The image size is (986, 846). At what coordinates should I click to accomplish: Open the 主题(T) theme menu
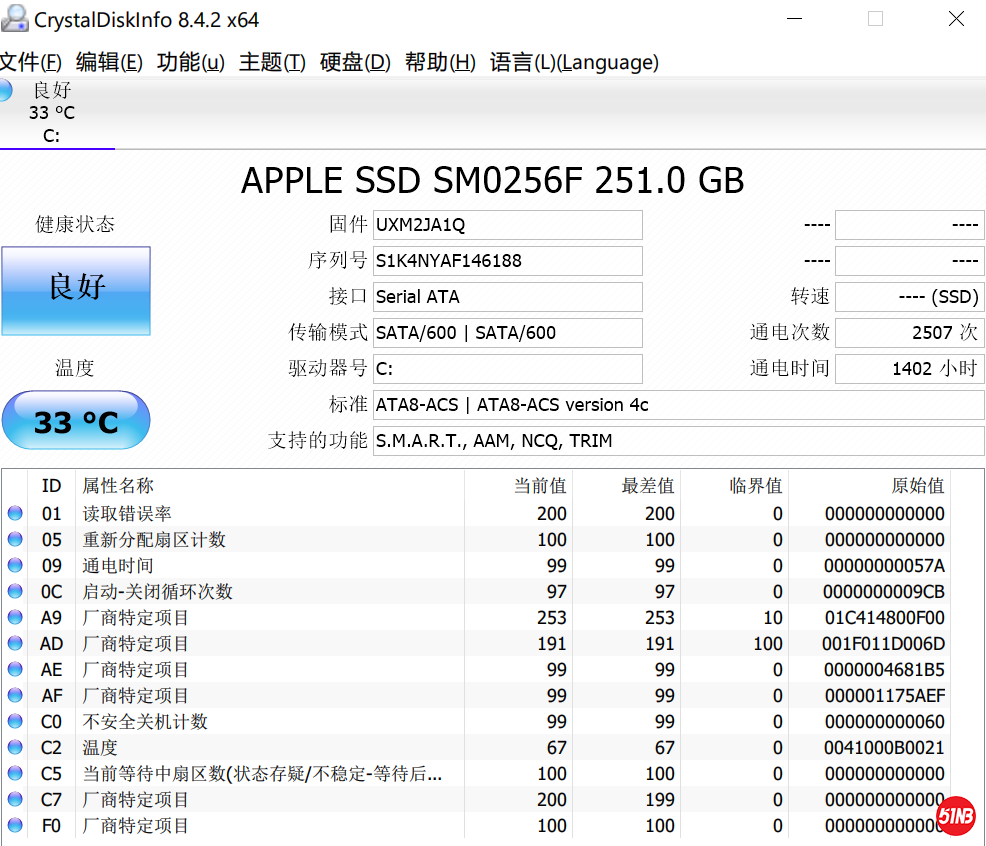tap(272, 62)
